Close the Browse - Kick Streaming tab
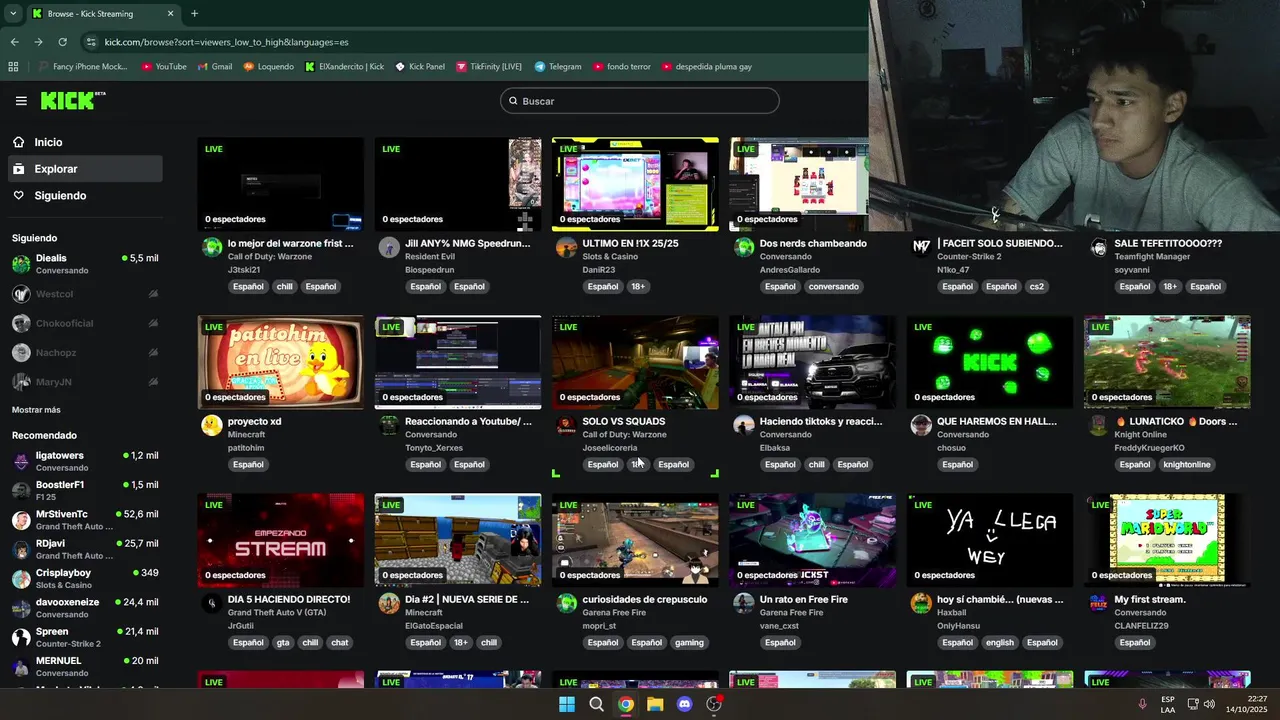This screenshot has width=1280, height=720. click(170, 14)
